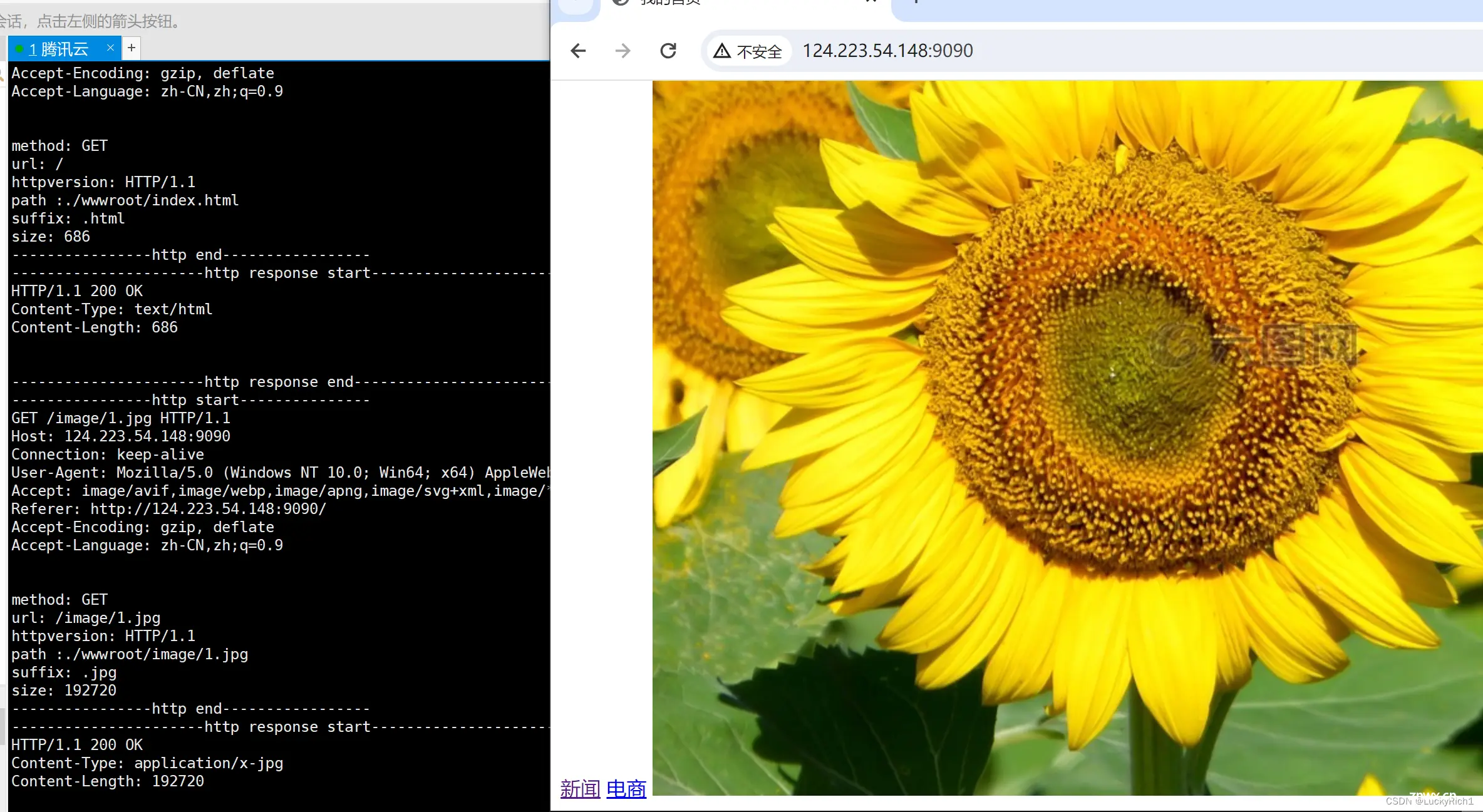1483x812 pixels.
Task: Click the 'size: 686' terminal line
Action: 51,237
